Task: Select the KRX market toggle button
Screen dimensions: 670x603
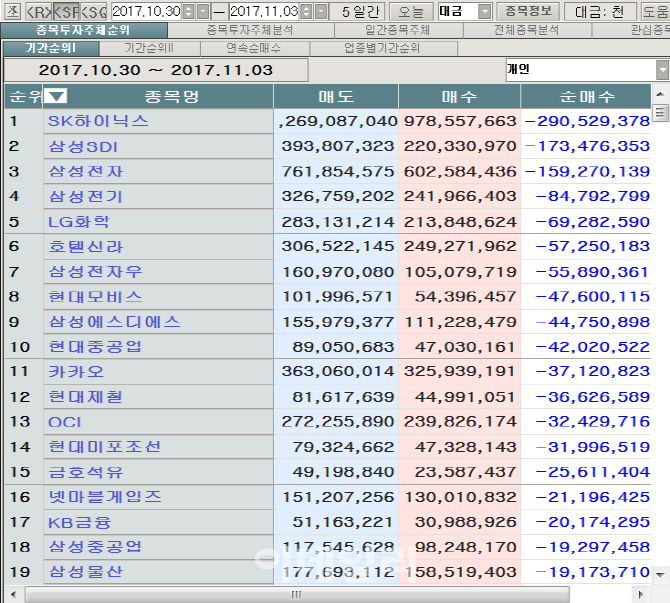Action: tap(39, 12)
